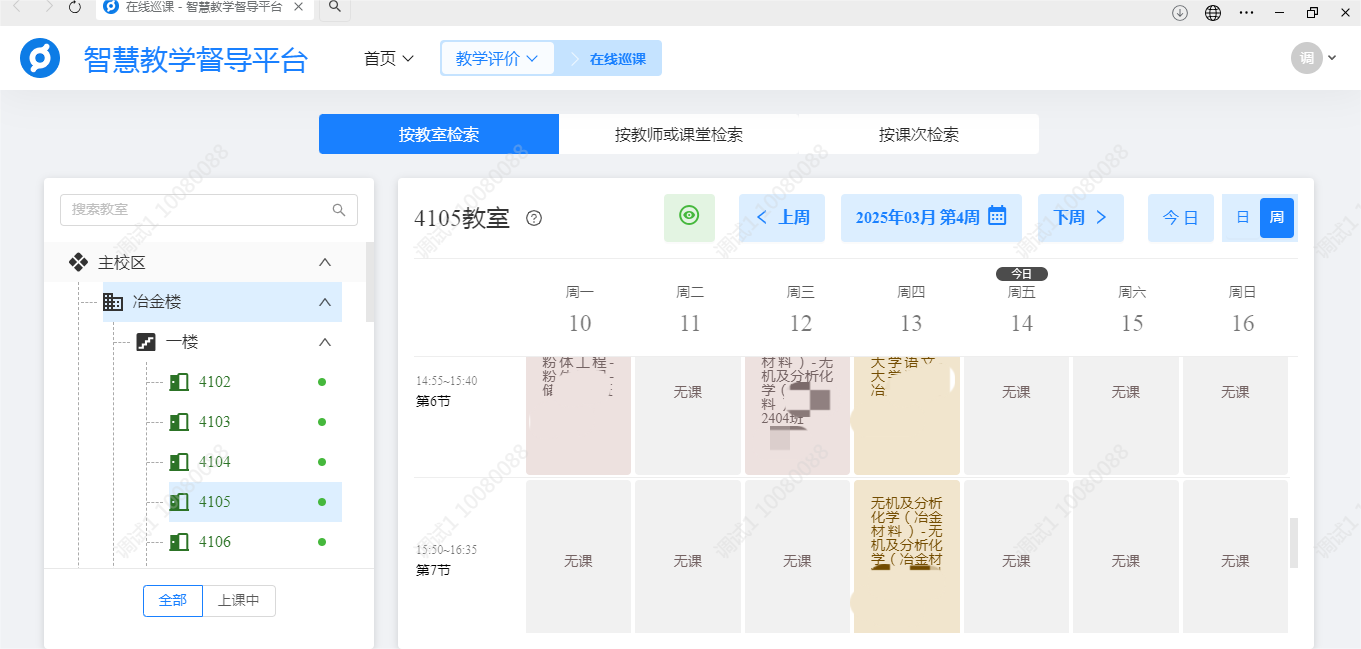The height and width of the screenshot is (649, 1361).
Task: Click the green online monitoring eye icon
Action: point(689,217)
